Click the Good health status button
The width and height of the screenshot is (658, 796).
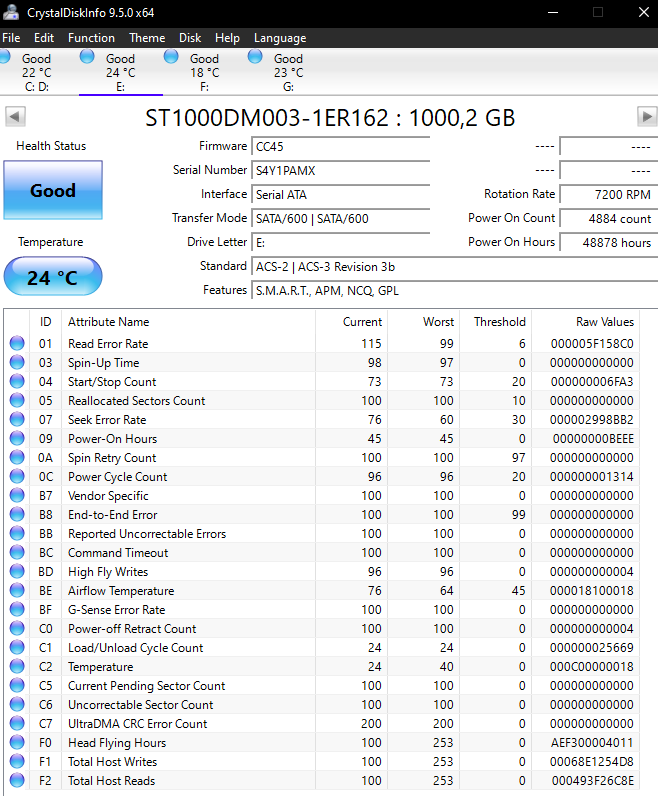coord(53,190)
